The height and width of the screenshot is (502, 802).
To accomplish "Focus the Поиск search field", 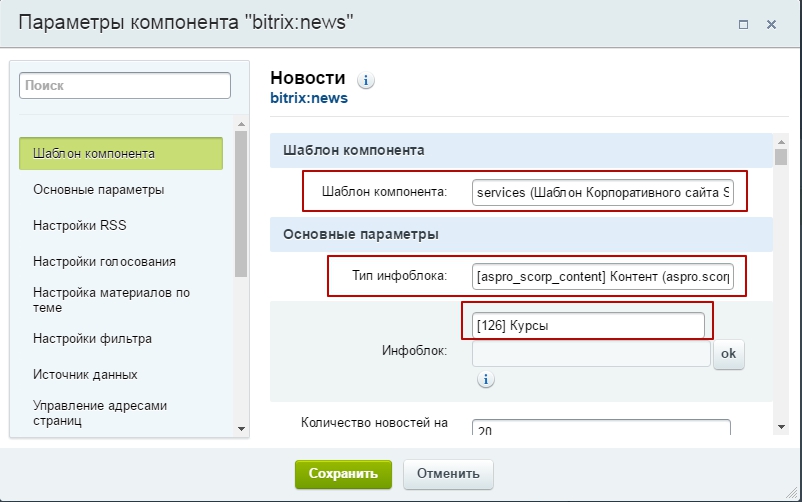I will [125, 86].
